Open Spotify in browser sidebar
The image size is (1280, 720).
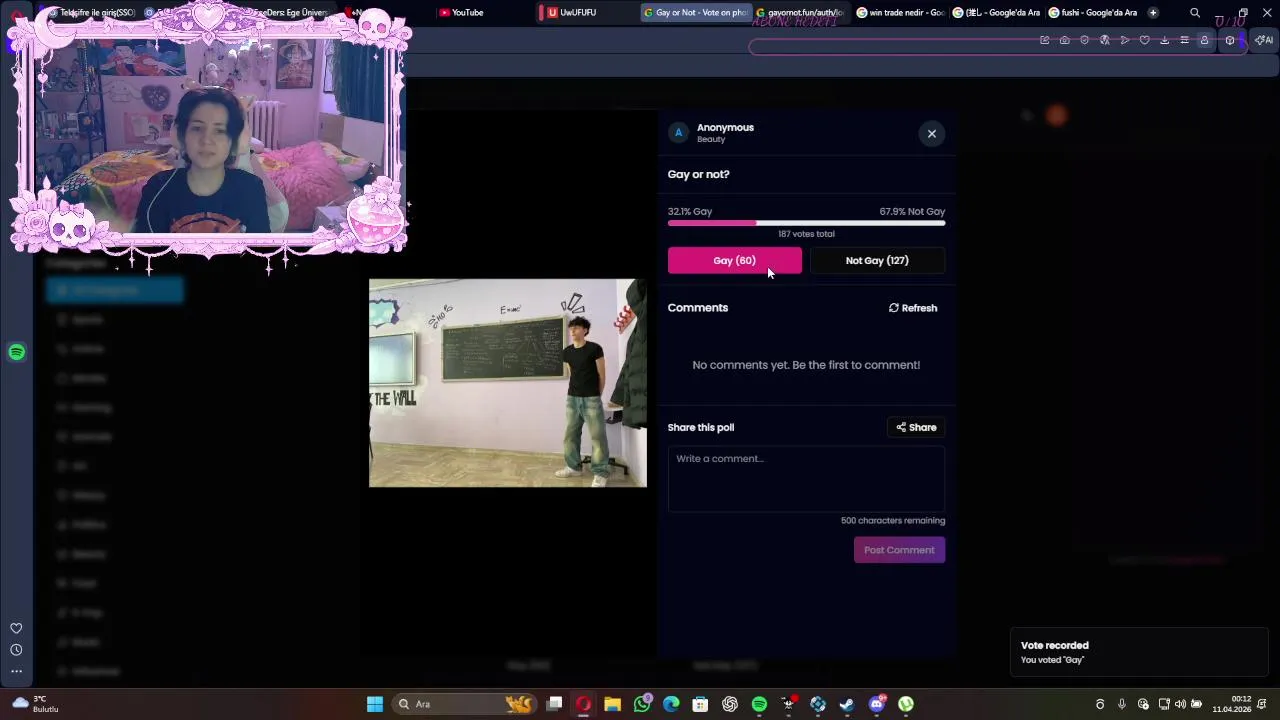(16, 352)
